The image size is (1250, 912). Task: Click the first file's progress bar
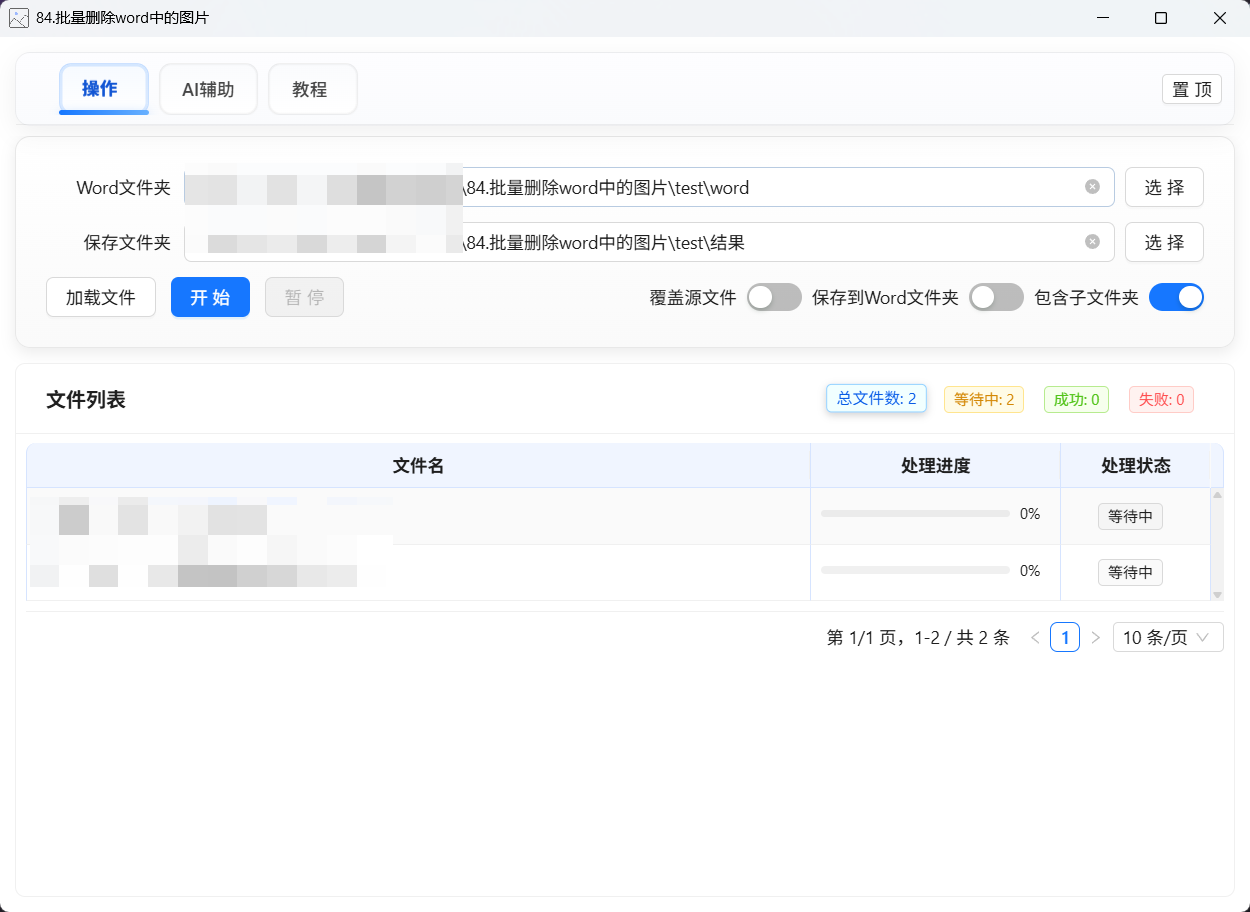pyautogui.click(x=914, y=512)
